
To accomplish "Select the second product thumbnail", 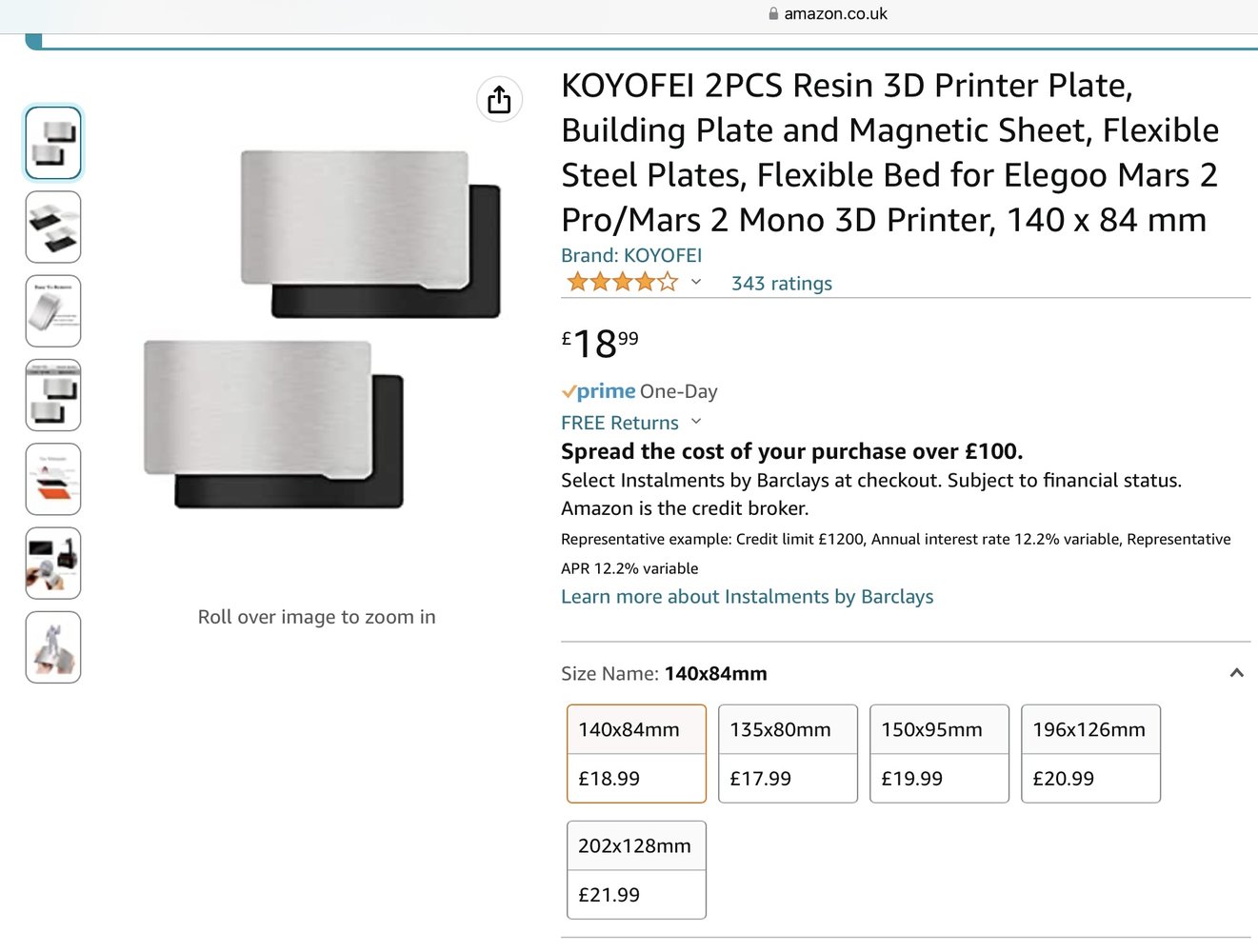I will (53, 228).
